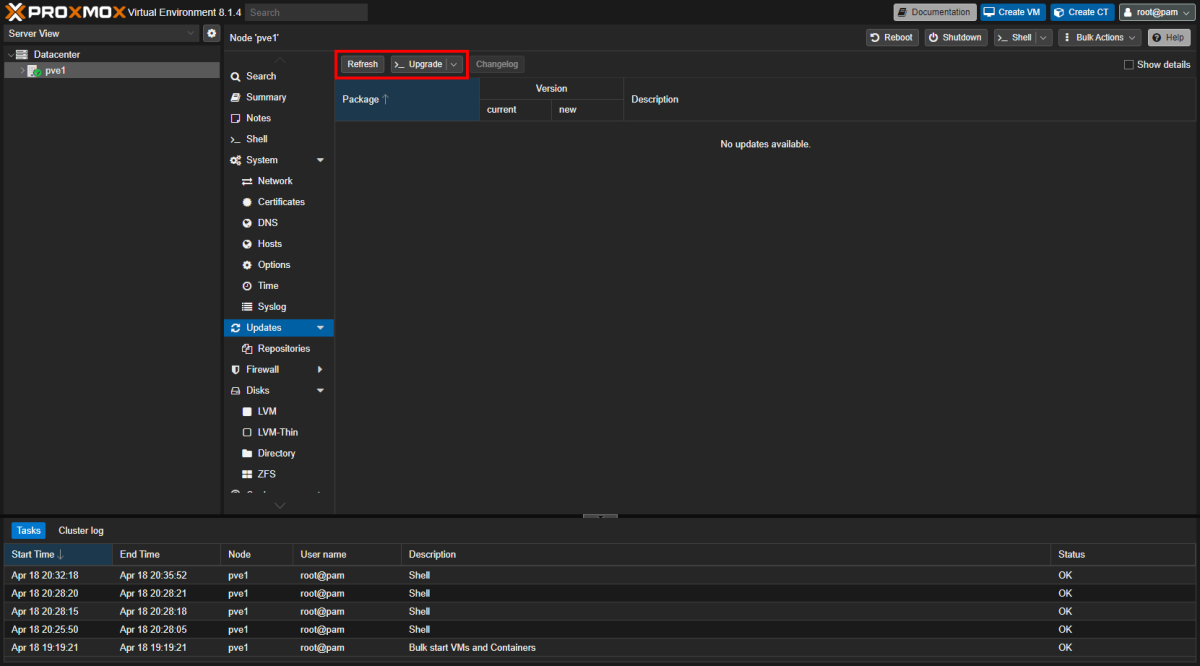1200x666 pixels.
Task: Switch to Cluster log tab
Action: coord(81,530)
